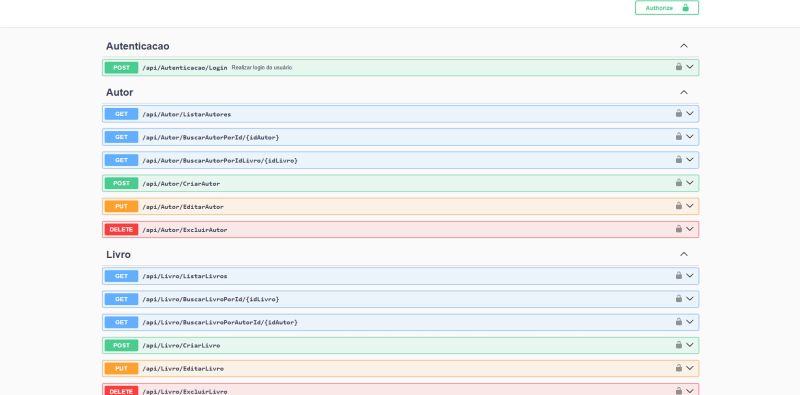Click /api/Autor/BuscarAutorPorId/{idAutor} path
800x395 pixels.
pyautogui.click(x=211, y=137)
